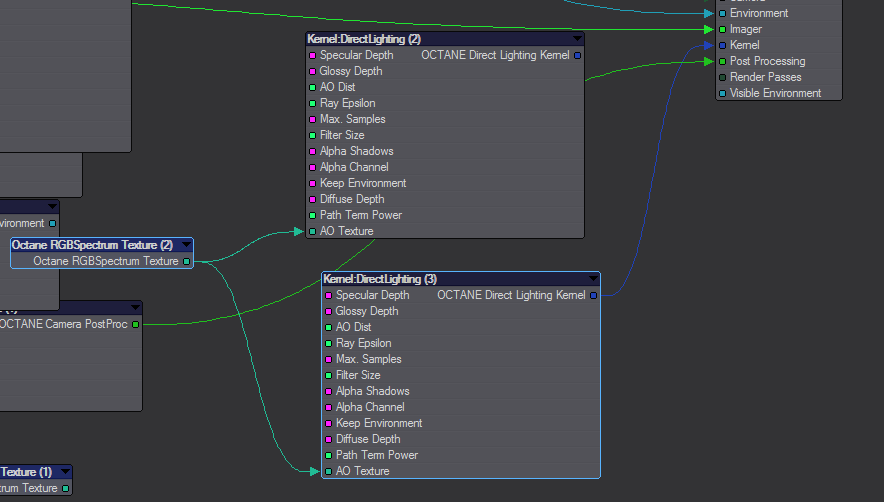Viewport: 884px width, 502px height.
Task: Click the OCTANE Camera PostProc output label
Action: click(x=63, y=324)
